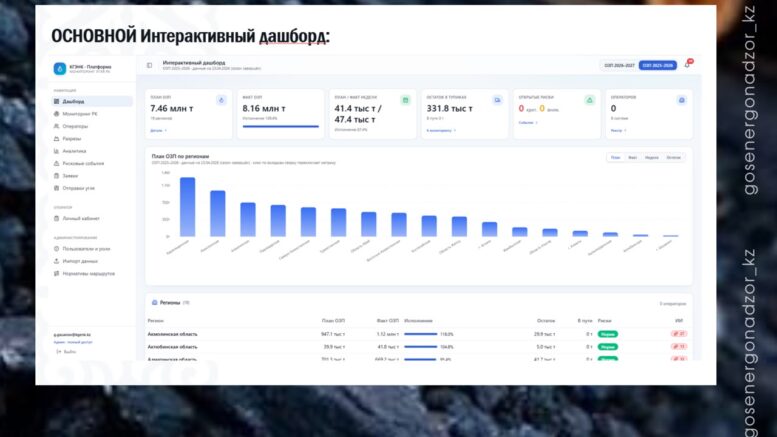
Task: Click 947.1 тыс т plan cell
Action: [333, 334]
